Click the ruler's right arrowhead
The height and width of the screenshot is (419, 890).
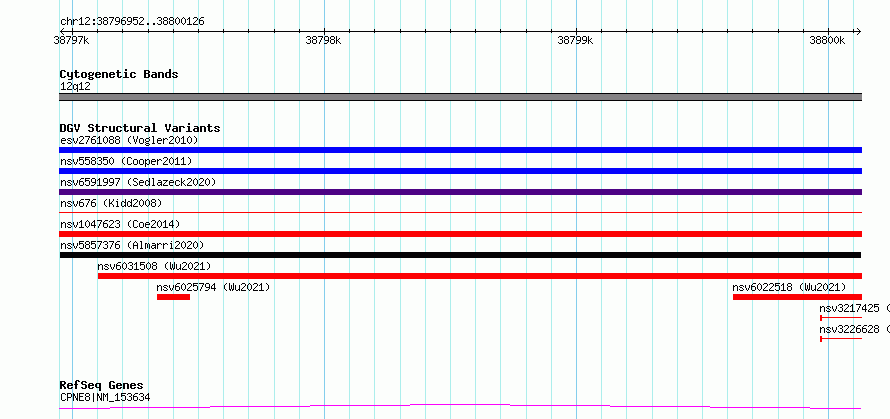pos(858,31)
